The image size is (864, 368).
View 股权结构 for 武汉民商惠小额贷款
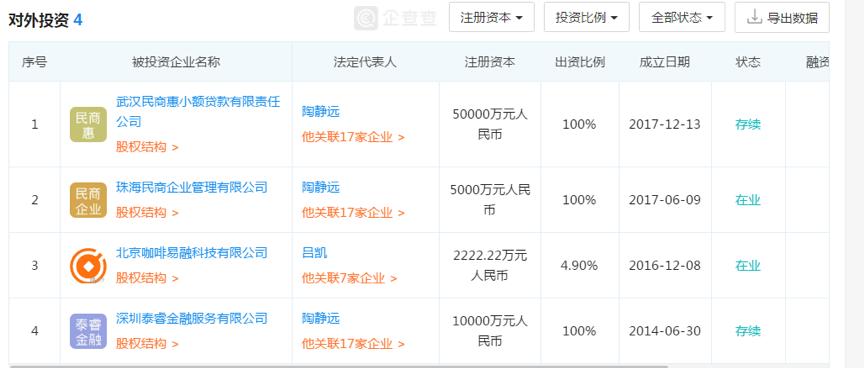pos(147,147)
